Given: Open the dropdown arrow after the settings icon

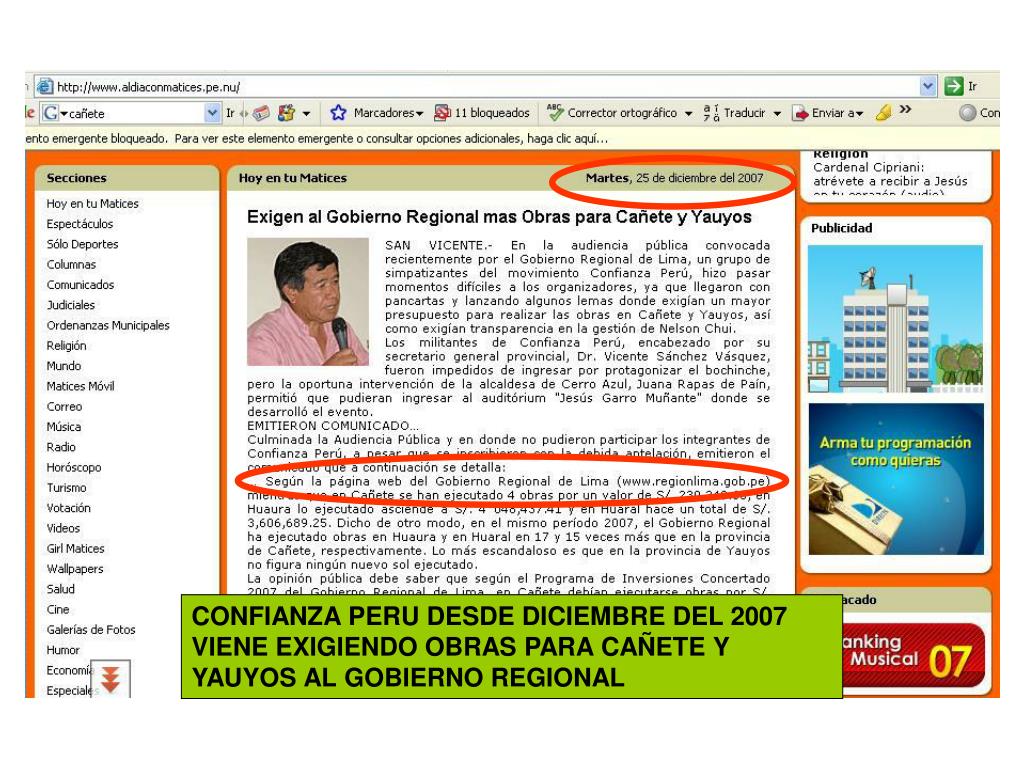Looking at the screenshot, I should point(306,114).
